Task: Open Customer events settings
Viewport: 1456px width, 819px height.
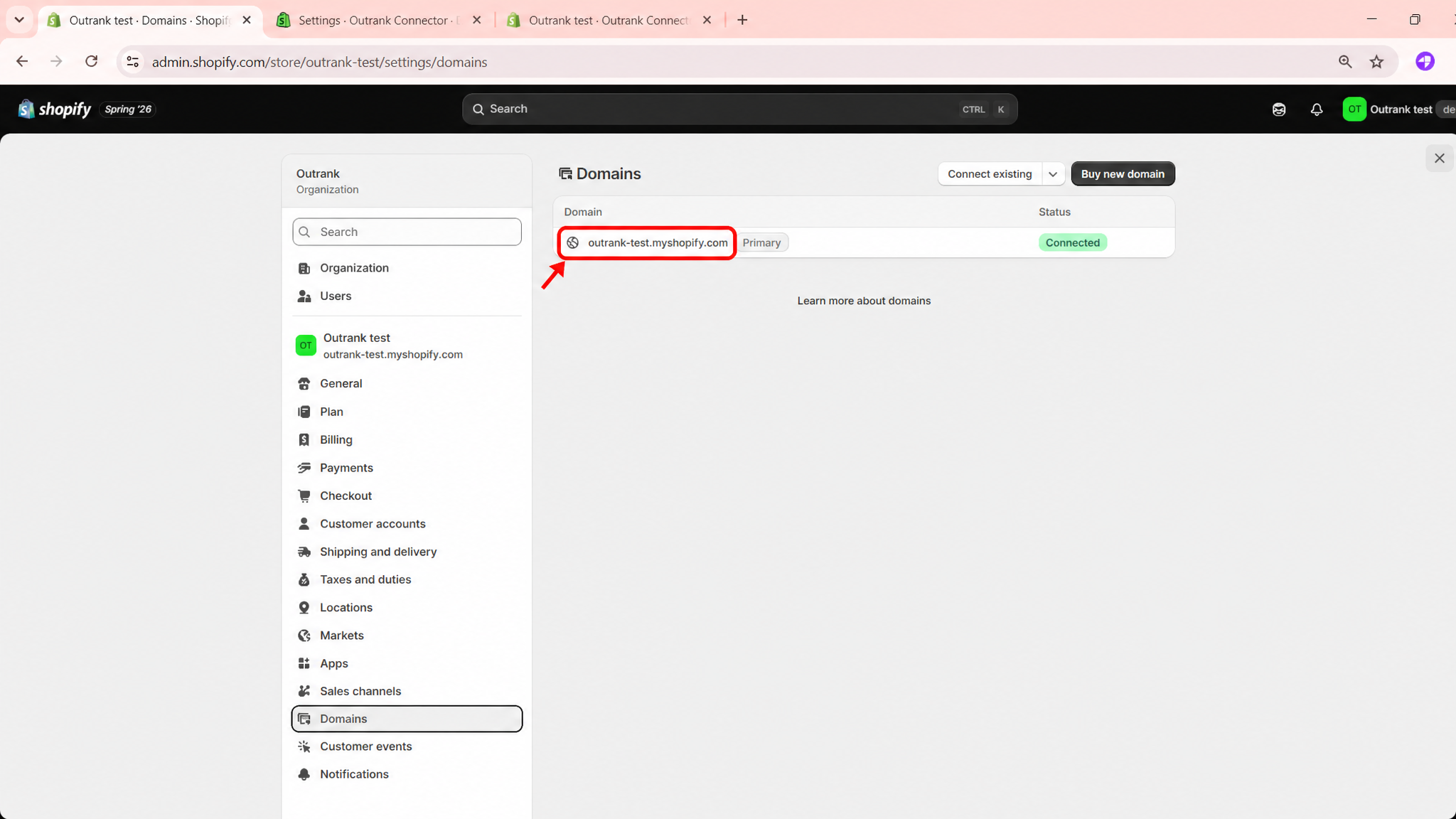Action: pyautogui.click(x=407, y=746)
